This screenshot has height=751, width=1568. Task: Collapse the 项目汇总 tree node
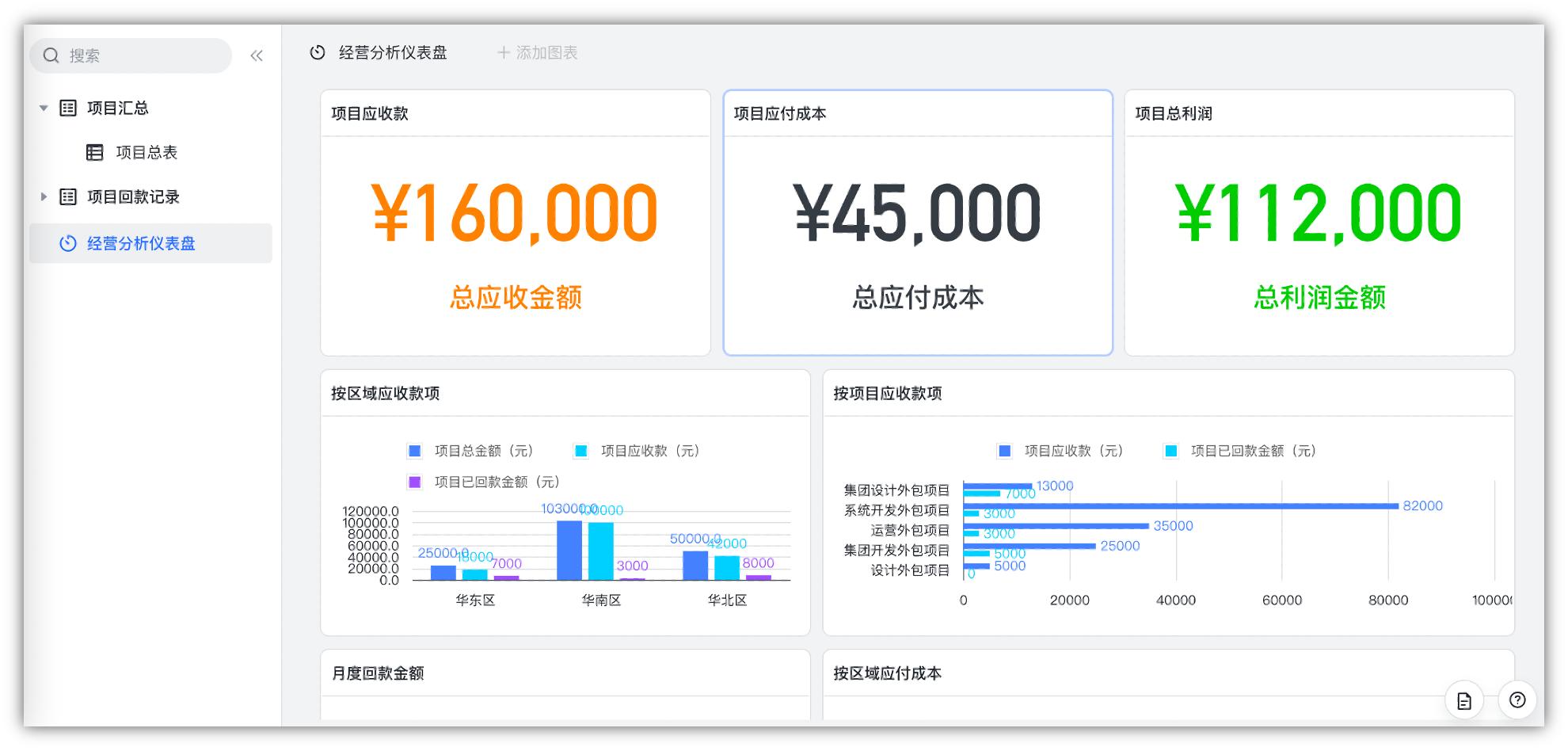click(44, 108)
